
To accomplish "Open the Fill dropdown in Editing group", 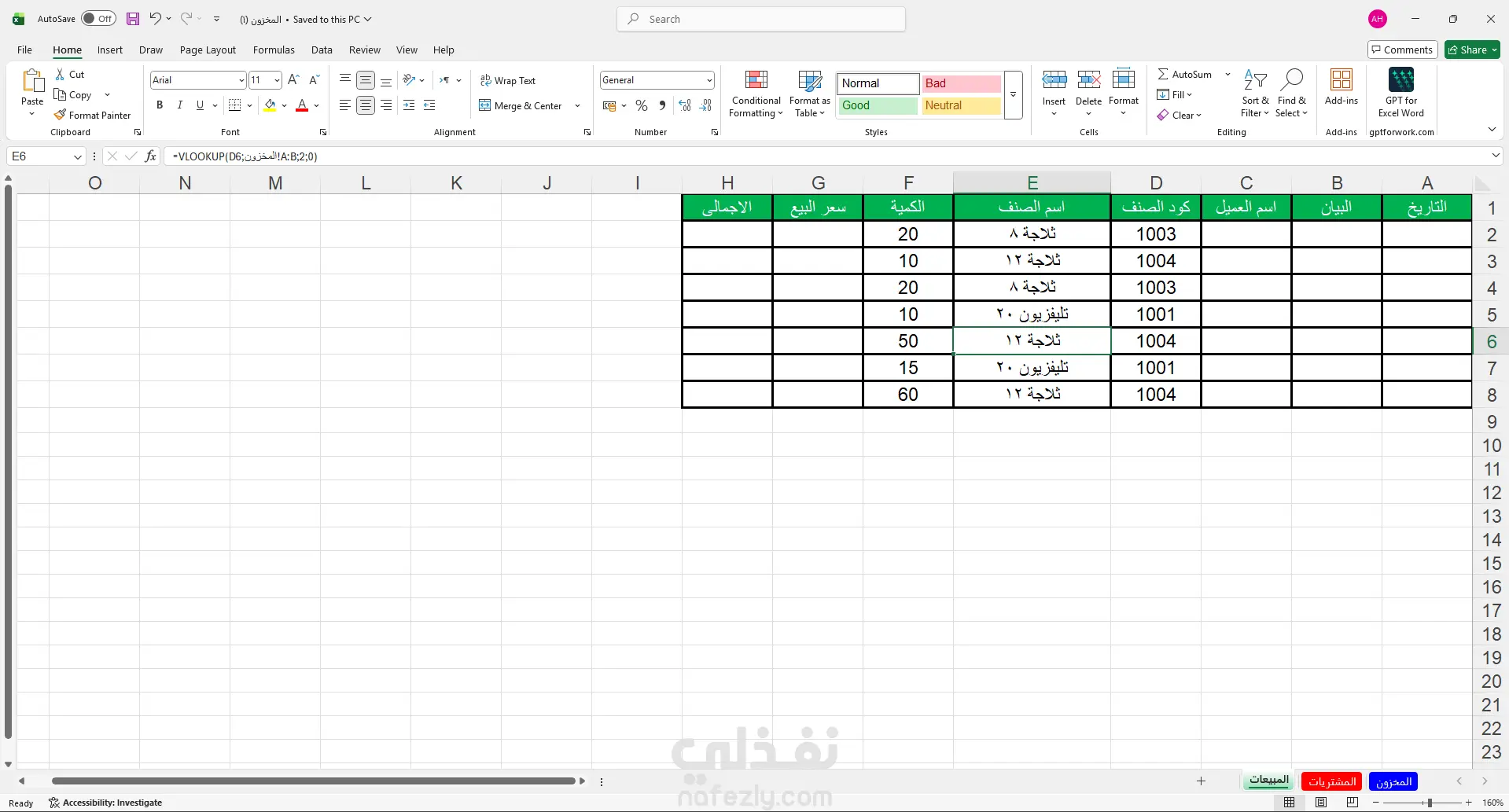I will (1175, 94).
